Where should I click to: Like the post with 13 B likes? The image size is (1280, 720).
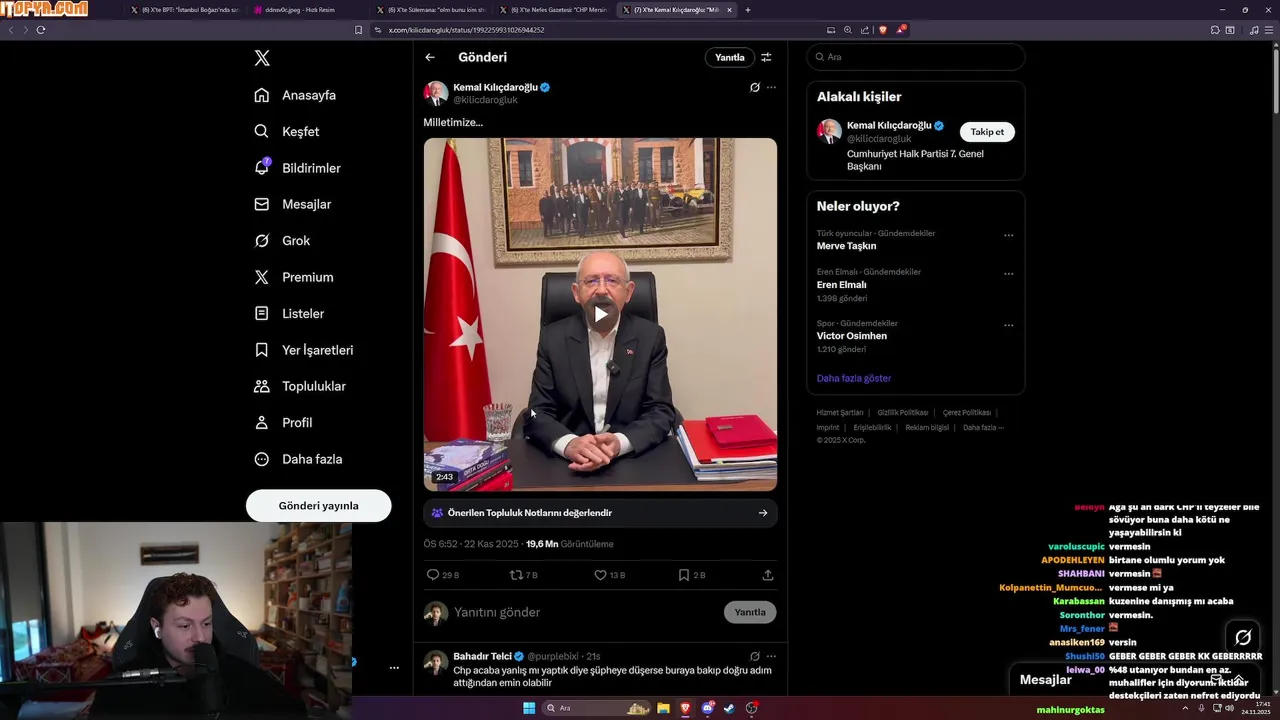pyautogui.click(x=600, y=575)
